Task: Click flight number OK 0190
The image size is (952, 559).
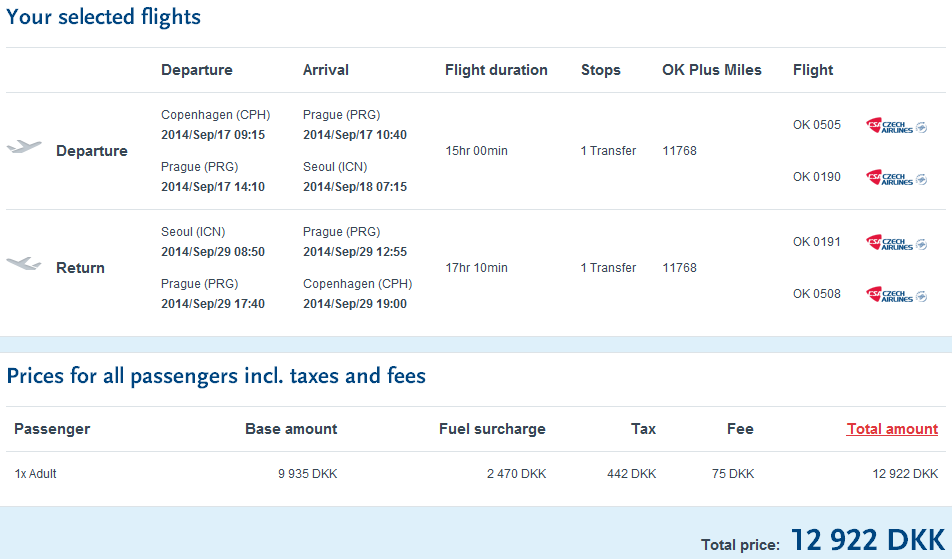Action: pos(817,177)
